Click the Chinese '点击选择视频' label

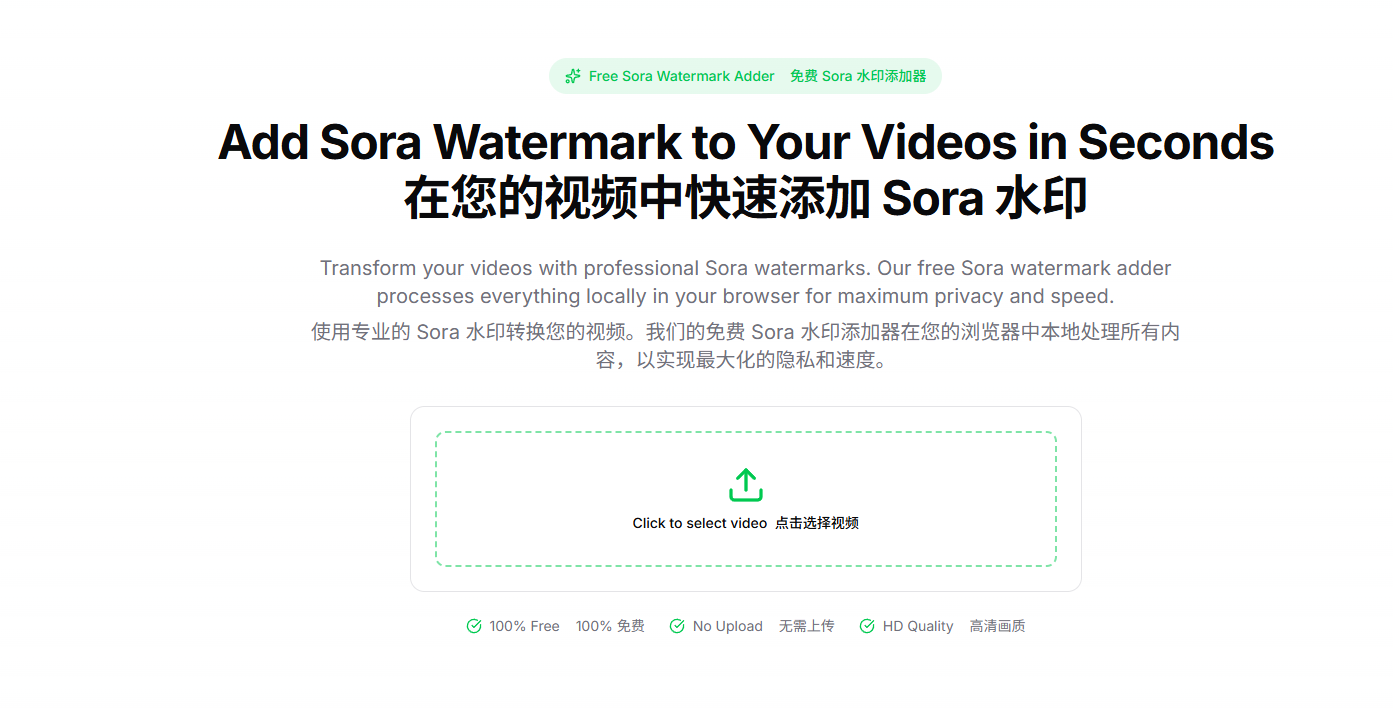click(x=817, y=523)
